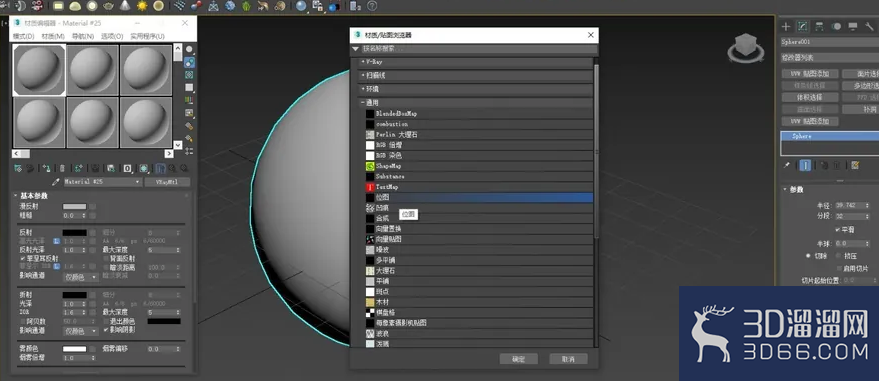Select the 位图 map entry in browser list
This screenshot has width=879, height=381.
click(479, 197)
